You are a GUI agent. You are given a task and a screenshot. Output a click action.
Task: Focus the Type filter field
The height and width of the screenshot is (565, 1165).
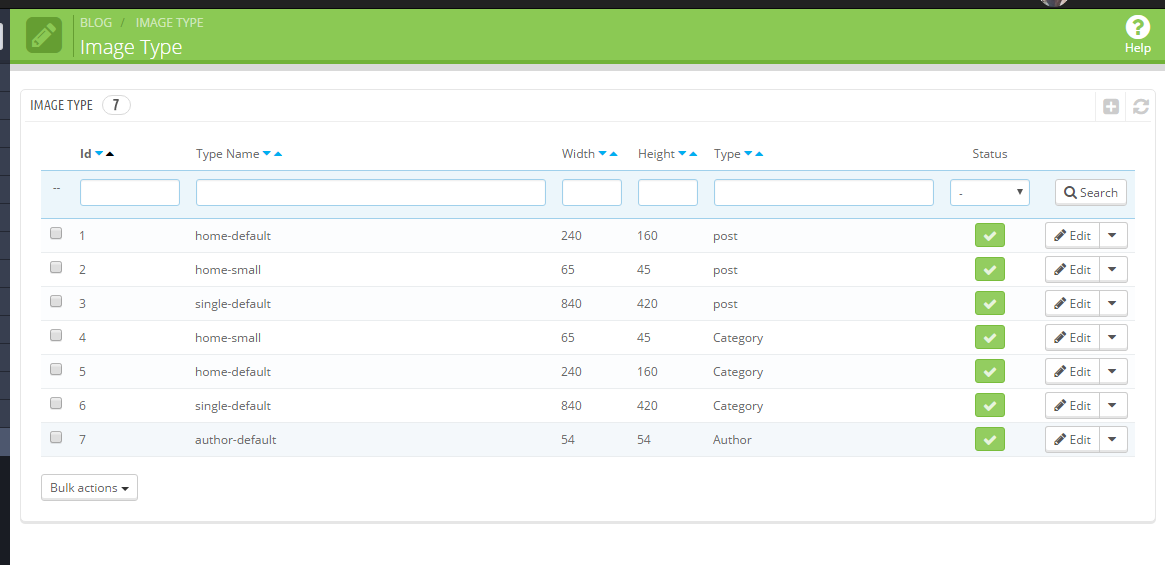(824, 193)
